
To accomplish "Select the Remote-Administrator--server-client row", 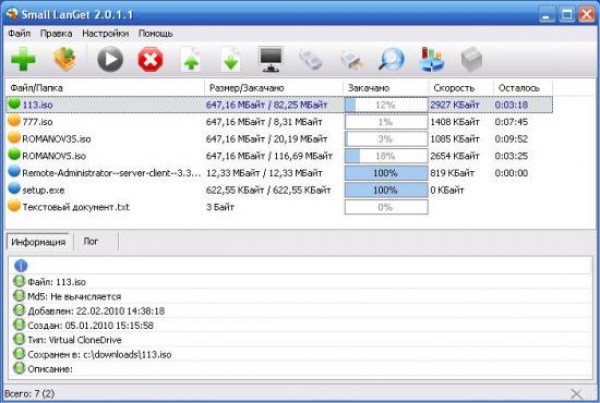I will 279,173.
